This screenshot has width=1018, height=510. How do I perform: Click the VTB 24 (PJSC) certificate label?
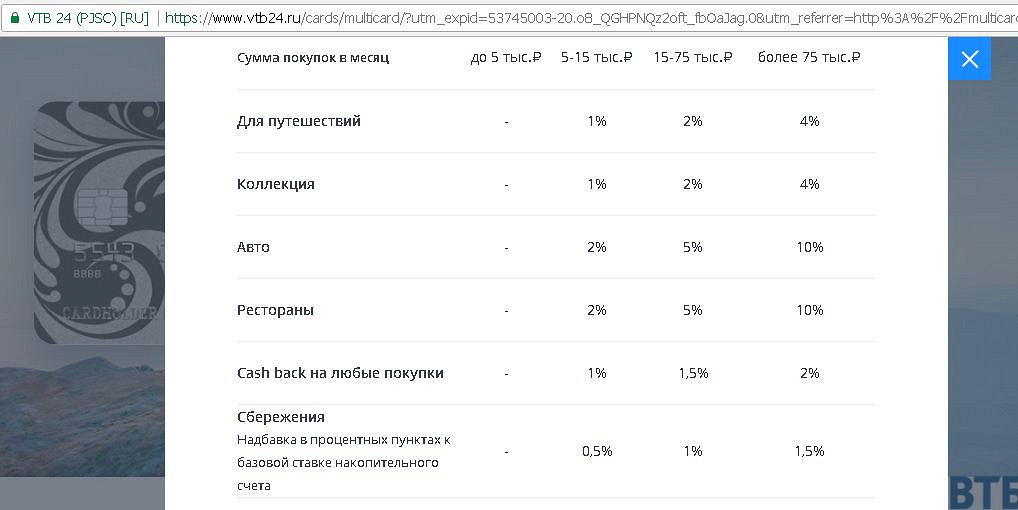pos(88,17)
